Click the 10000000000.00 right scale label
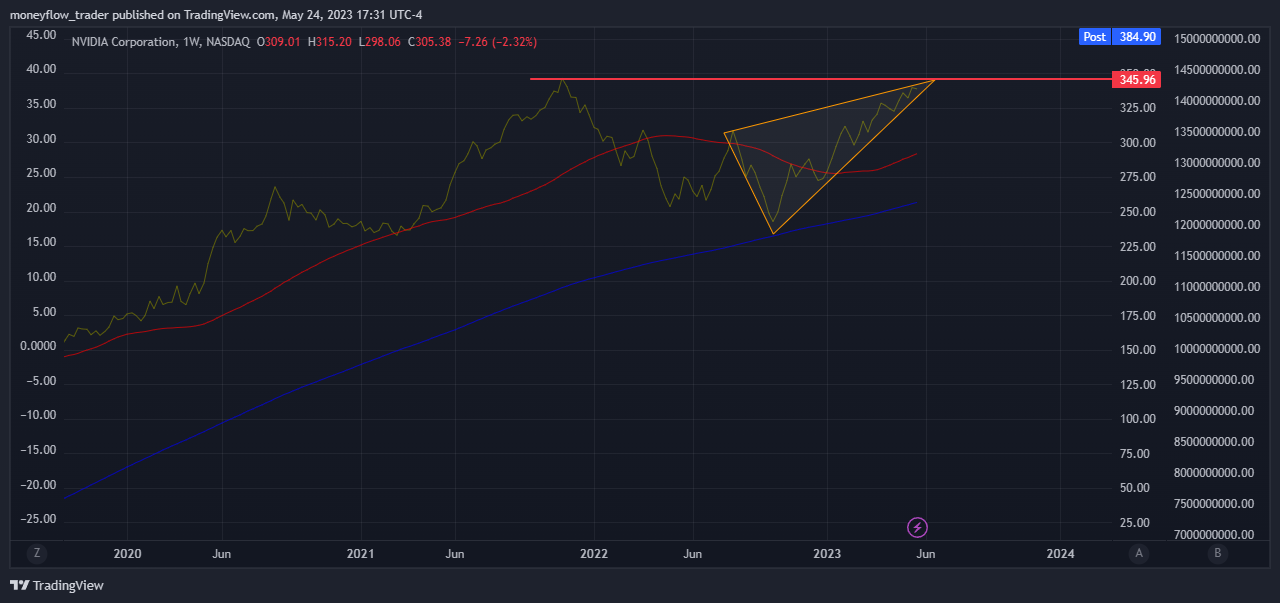1280x603 pixels. [1216, 349]
